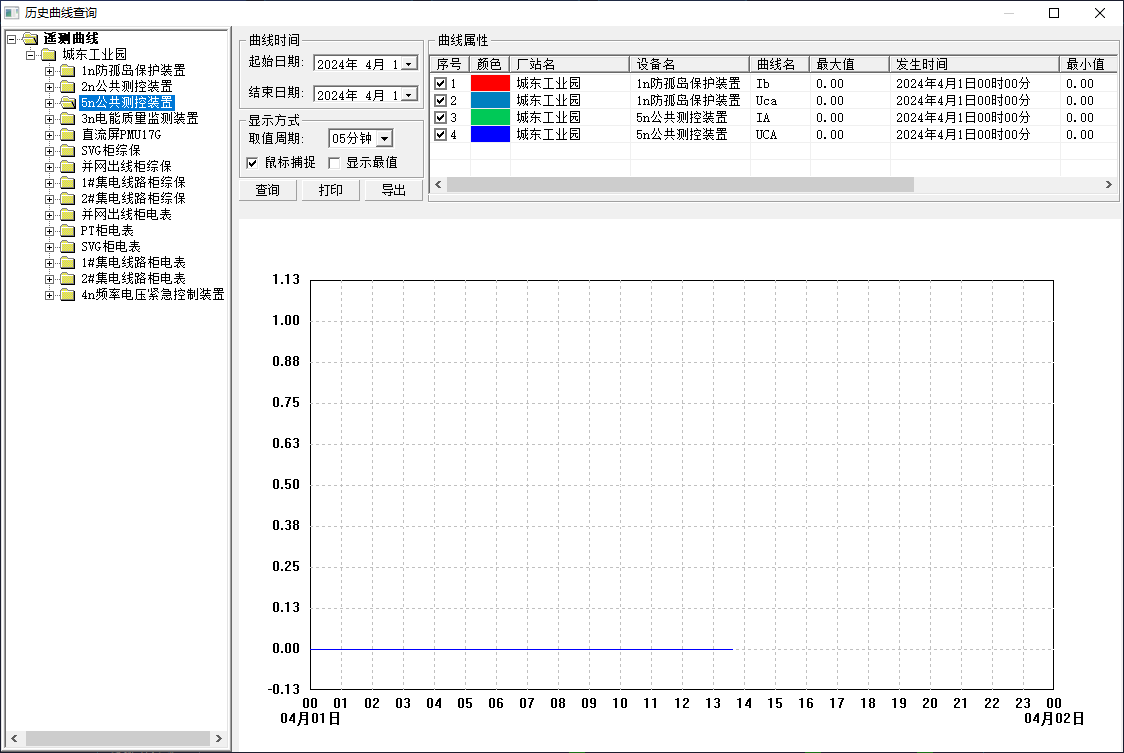
Task: Click the 城东工业园 folder icon
Action: tap(49, 55)
